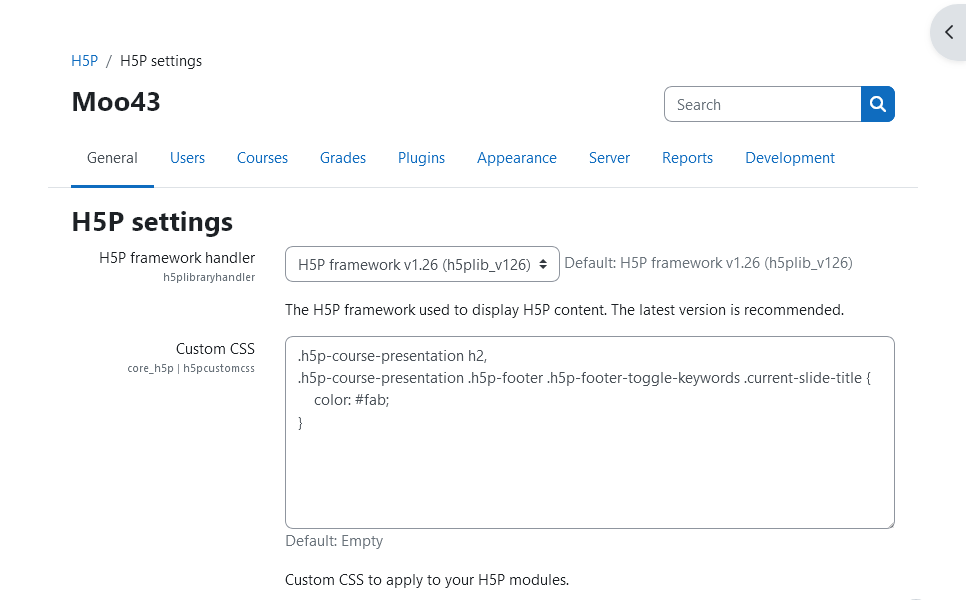Open the Development tab
The width and height of the screenshot is (966, 600).
(790, 158)
